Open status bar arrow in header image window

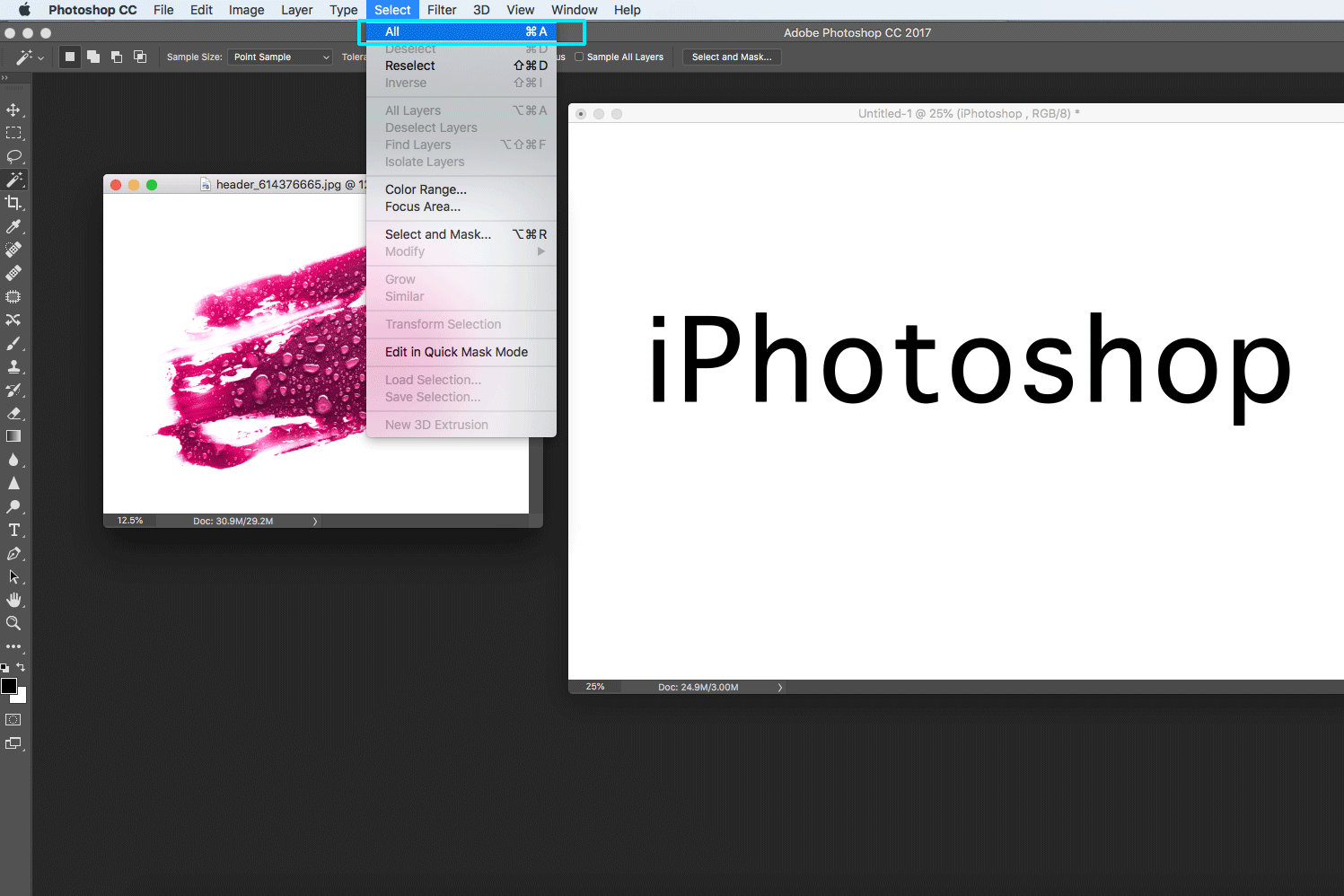[x=315, y=521]
